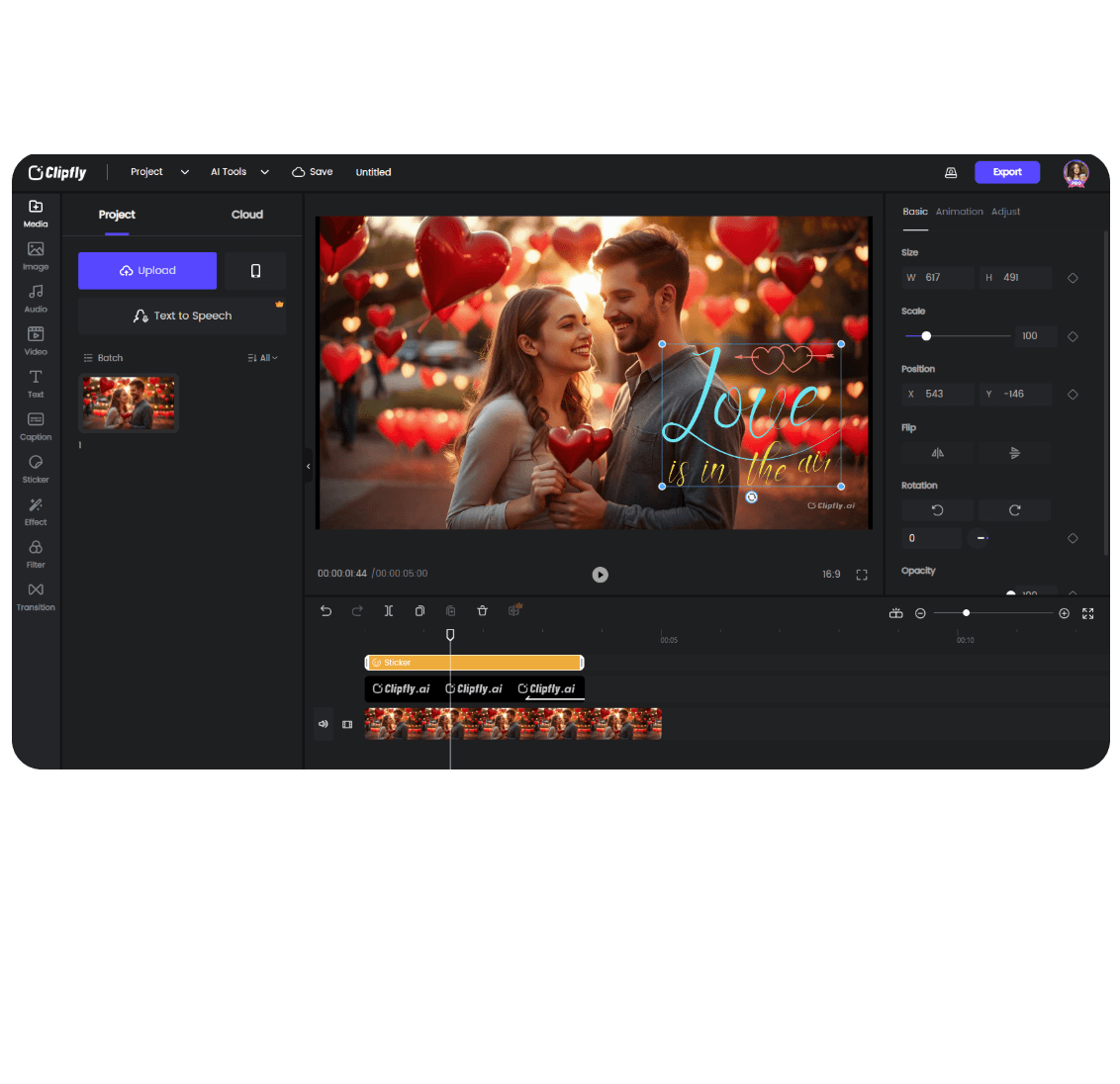Image resolution: width=1120 pixels, height=1084 pixels.
Task: Open the All filter dropdown in Batch
Action: (x=263, y=357)
